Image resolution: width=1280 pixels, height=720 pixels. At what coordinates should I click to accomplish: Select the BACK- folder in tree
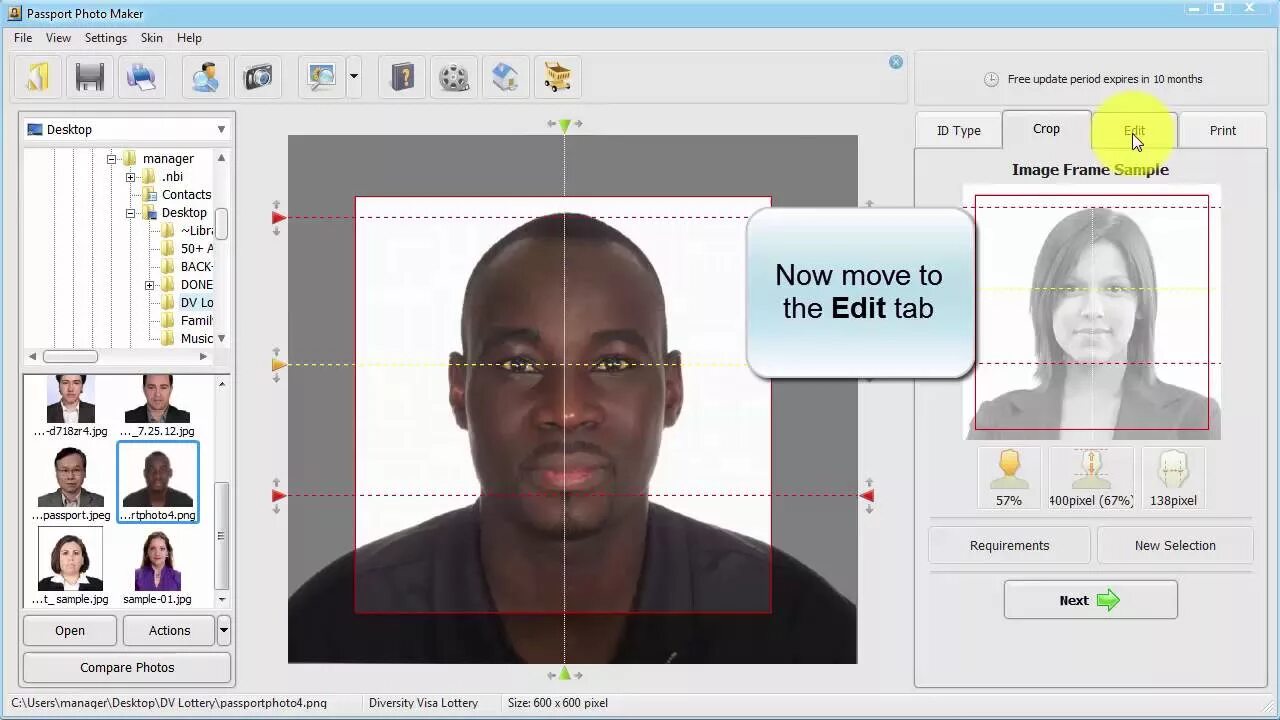point(197,267)
